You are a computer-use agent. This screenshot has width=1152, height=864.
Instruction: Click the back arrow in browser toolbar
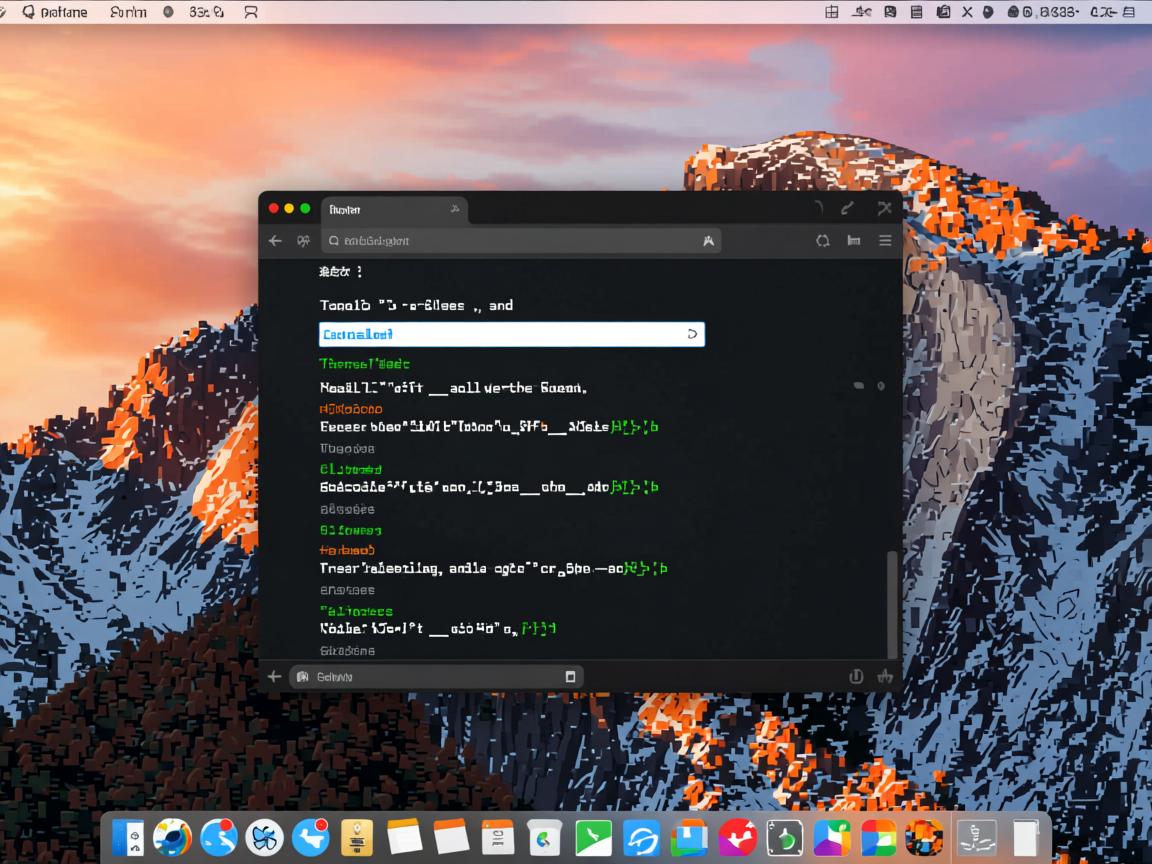275,241
